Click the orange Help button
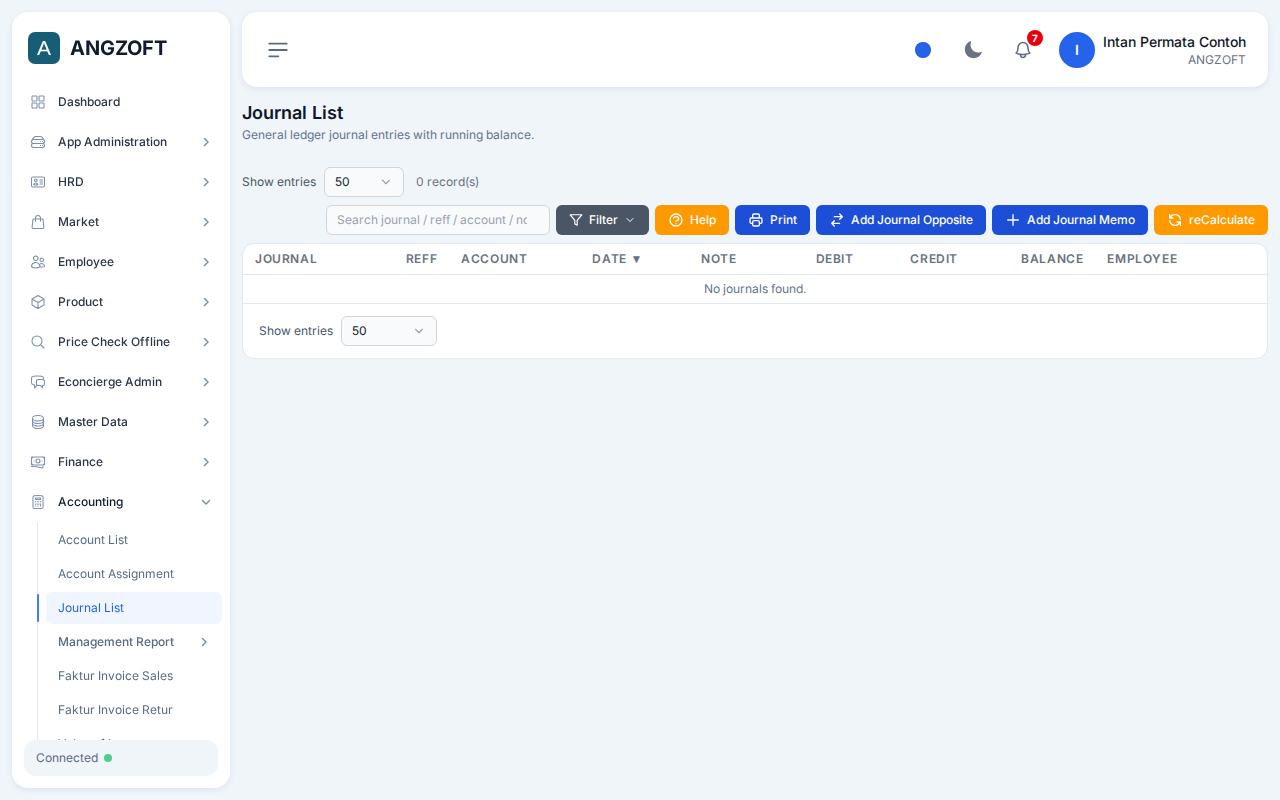1280x800 pixels. [x=692, y=220]
